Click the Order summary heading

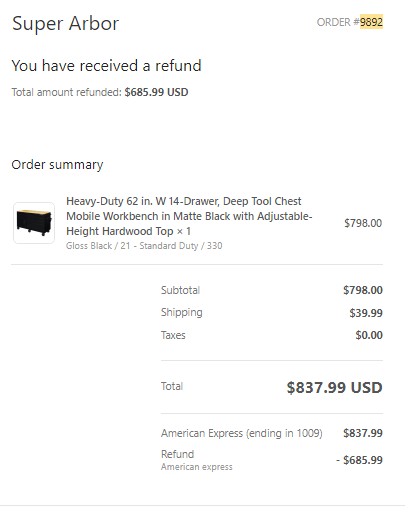(x=57, y=165)
